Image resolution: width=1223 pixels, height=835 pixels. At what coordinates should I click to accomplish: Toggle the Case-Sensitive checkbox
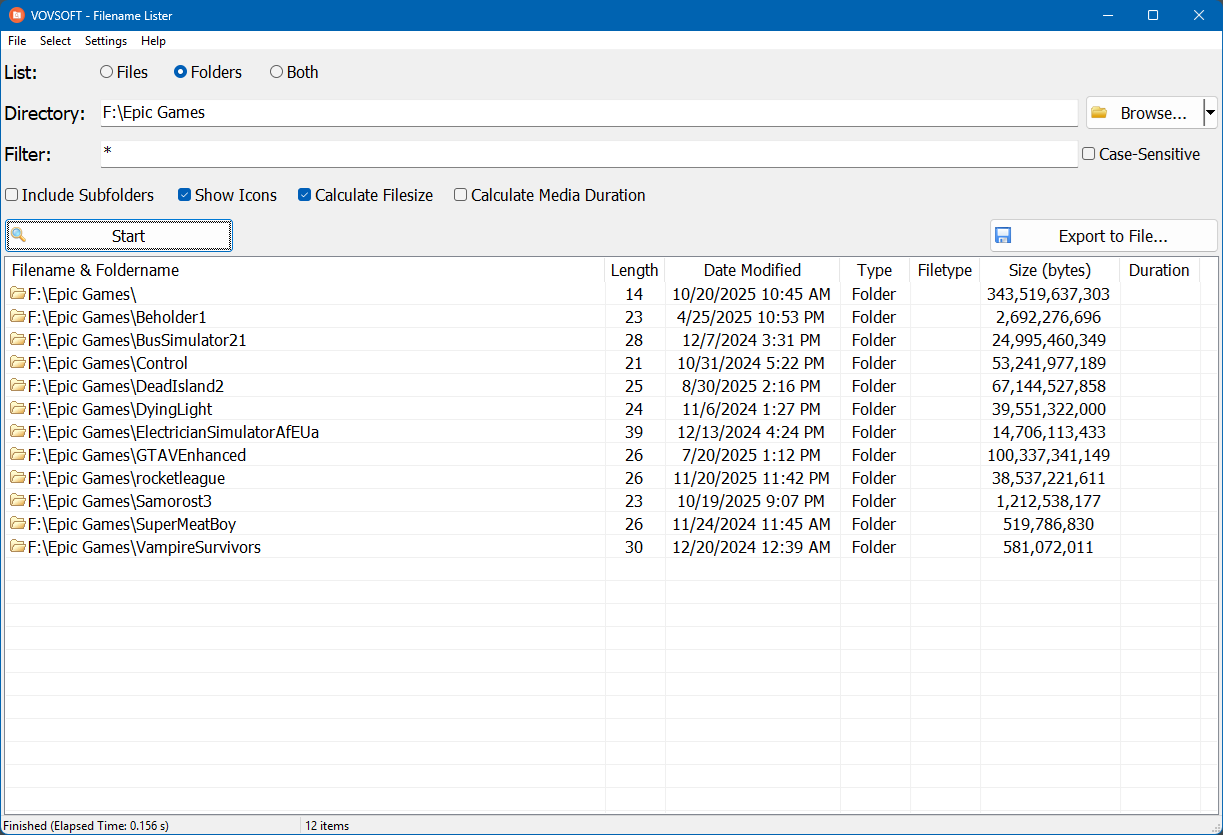(1089, 154)
